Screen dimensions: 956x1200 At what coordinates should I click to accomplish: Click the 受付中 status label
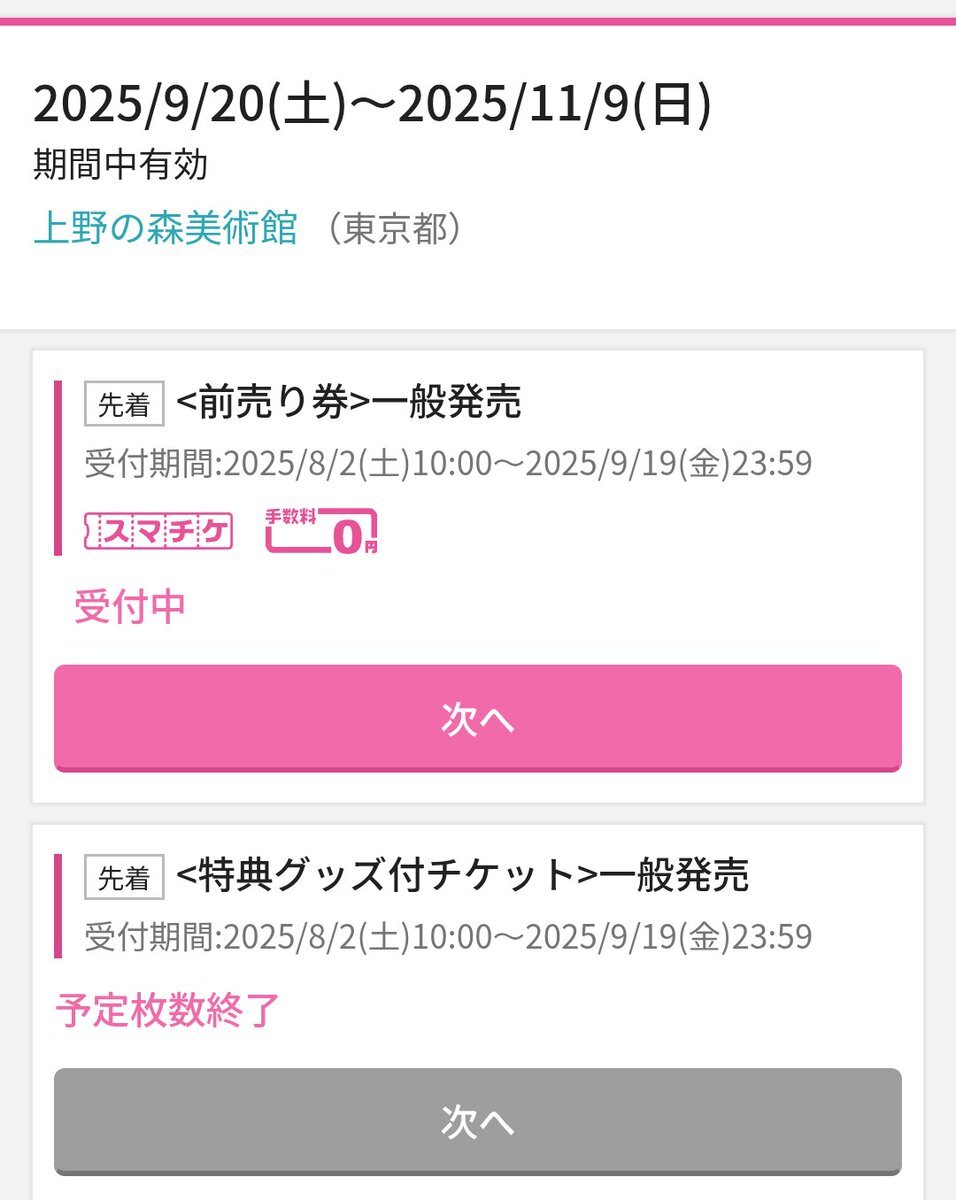click(130, 607)
